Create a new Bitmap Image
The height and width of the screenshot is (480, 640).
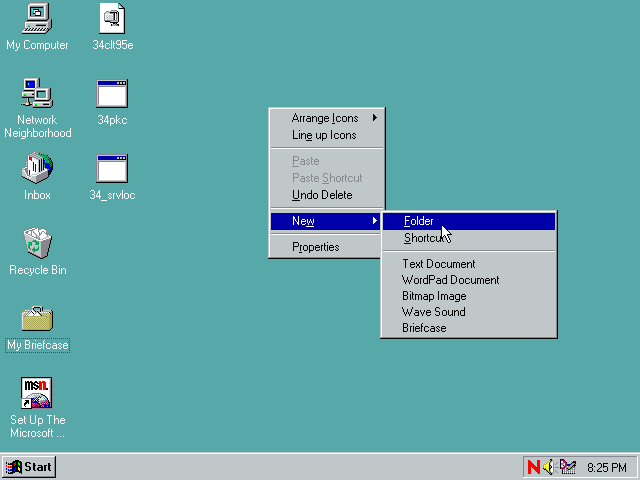pyautogui.click(x=469, y=296)
